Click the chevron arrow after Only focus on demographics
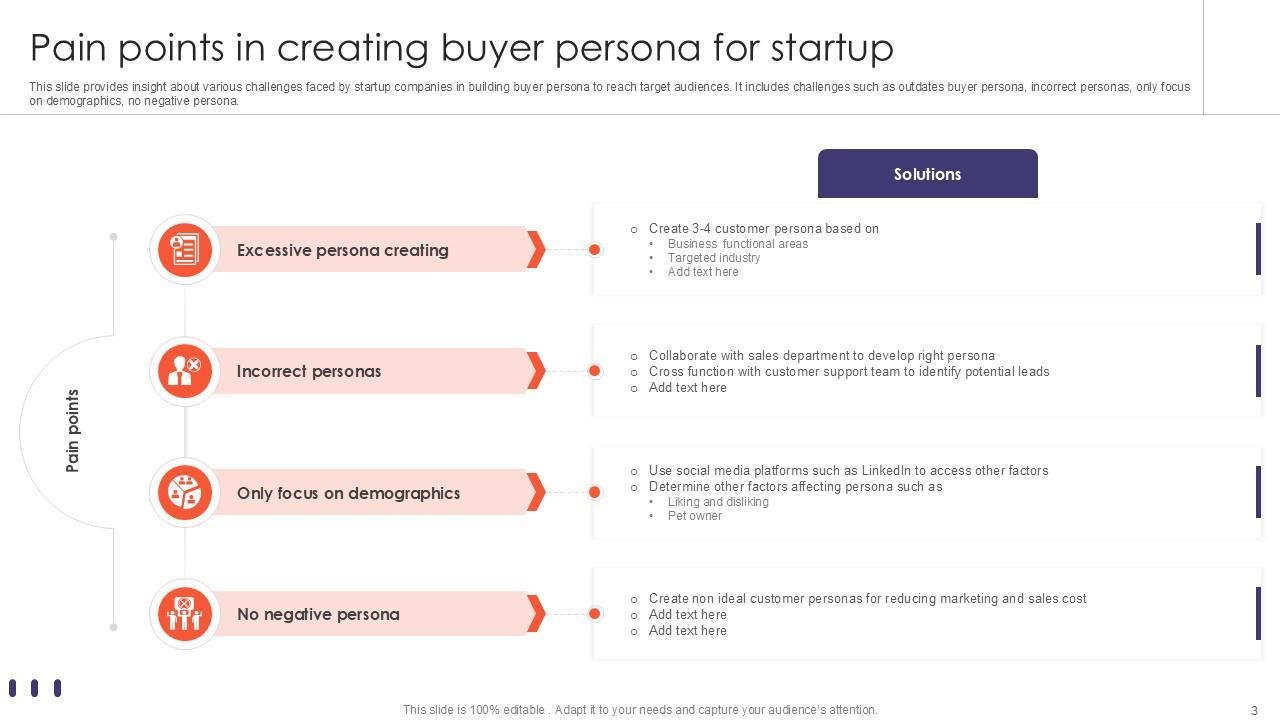1280x720 pixels. coord(536,493)
